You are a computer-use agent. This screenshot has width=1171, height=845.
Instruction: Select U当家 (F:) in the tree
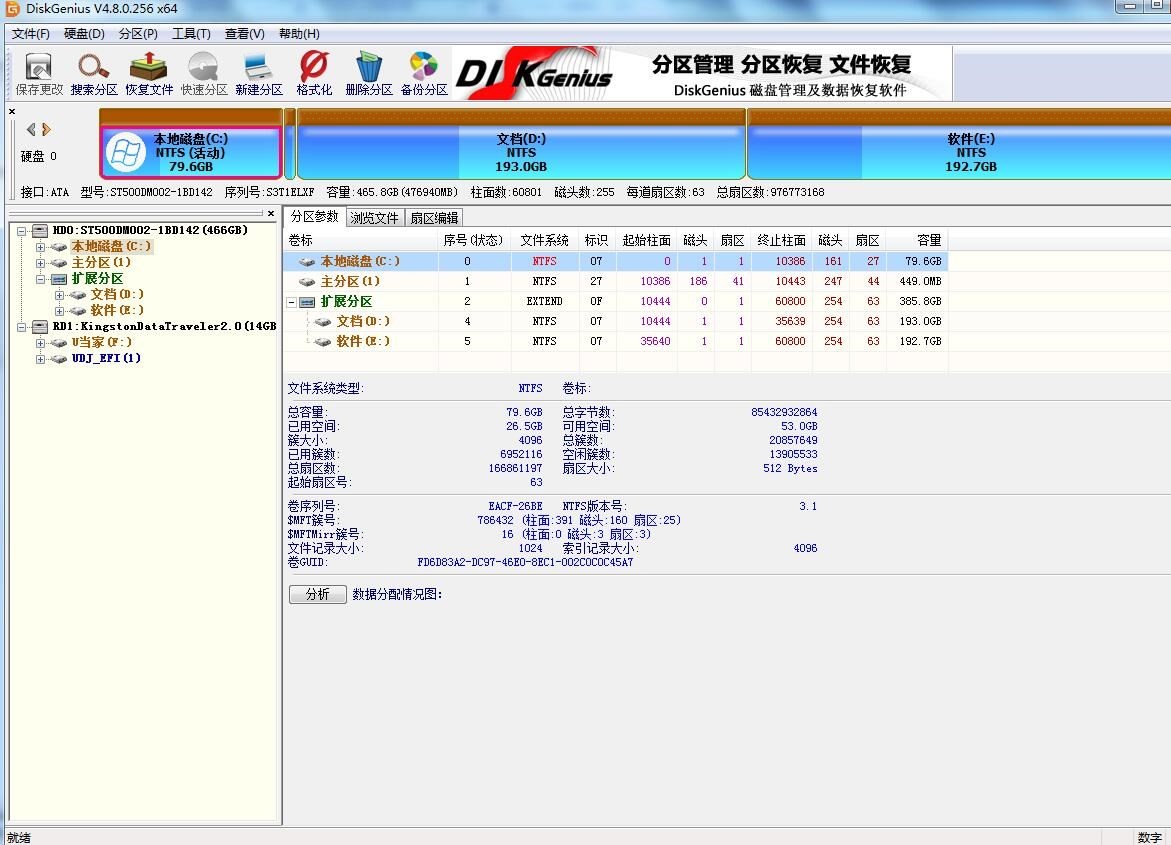tap(102, 343)
